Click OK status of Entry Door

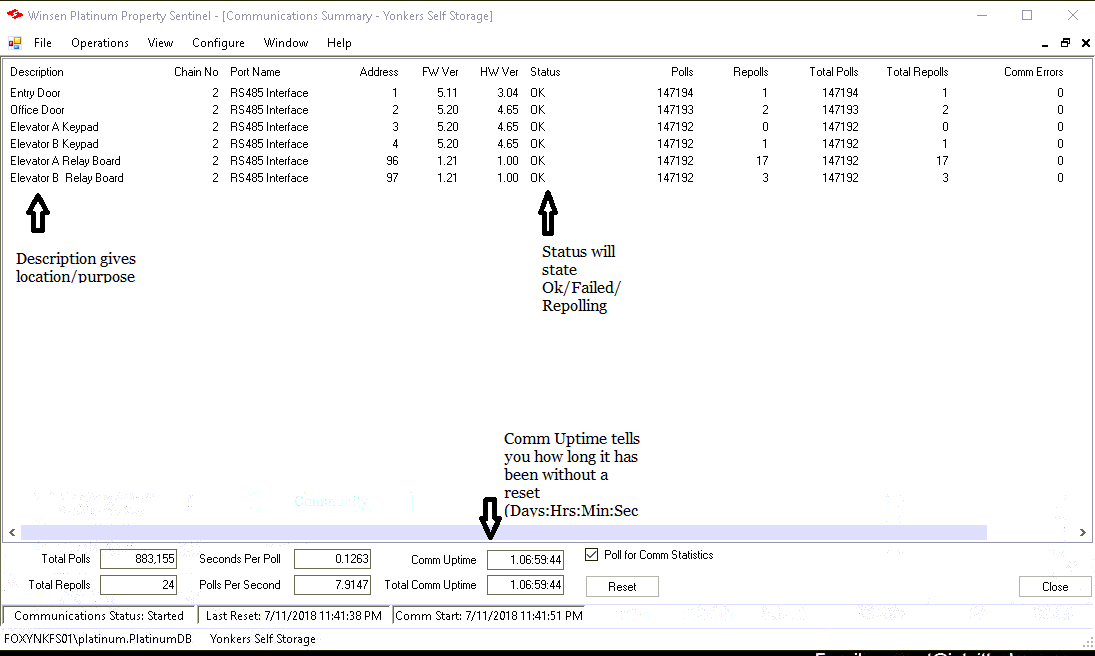[x=537, y=93]
